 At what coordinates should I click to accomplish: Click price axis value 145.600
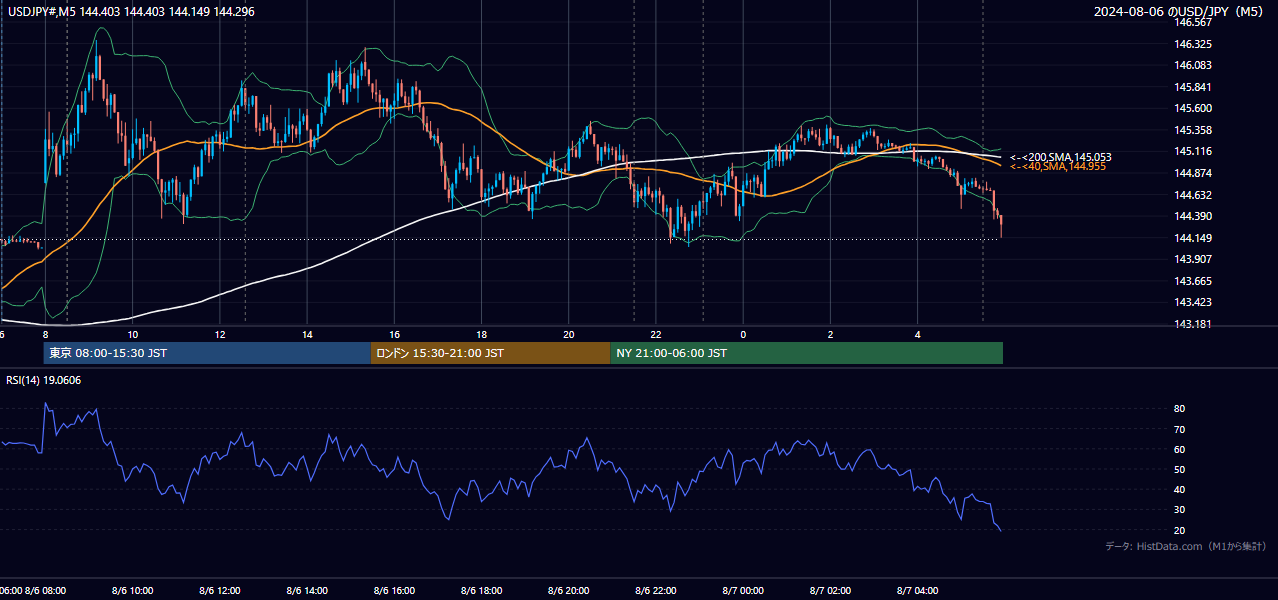point(1192,108)
